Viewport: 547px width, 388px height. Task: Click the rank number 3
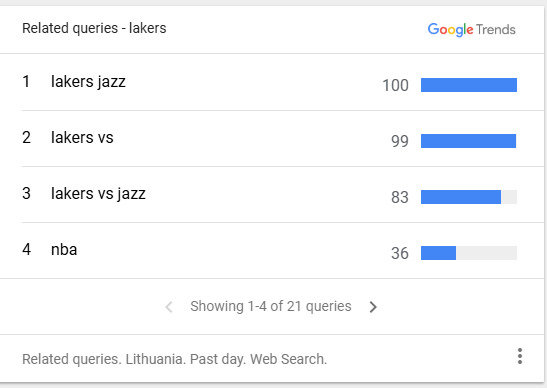[x=27, y=193]
